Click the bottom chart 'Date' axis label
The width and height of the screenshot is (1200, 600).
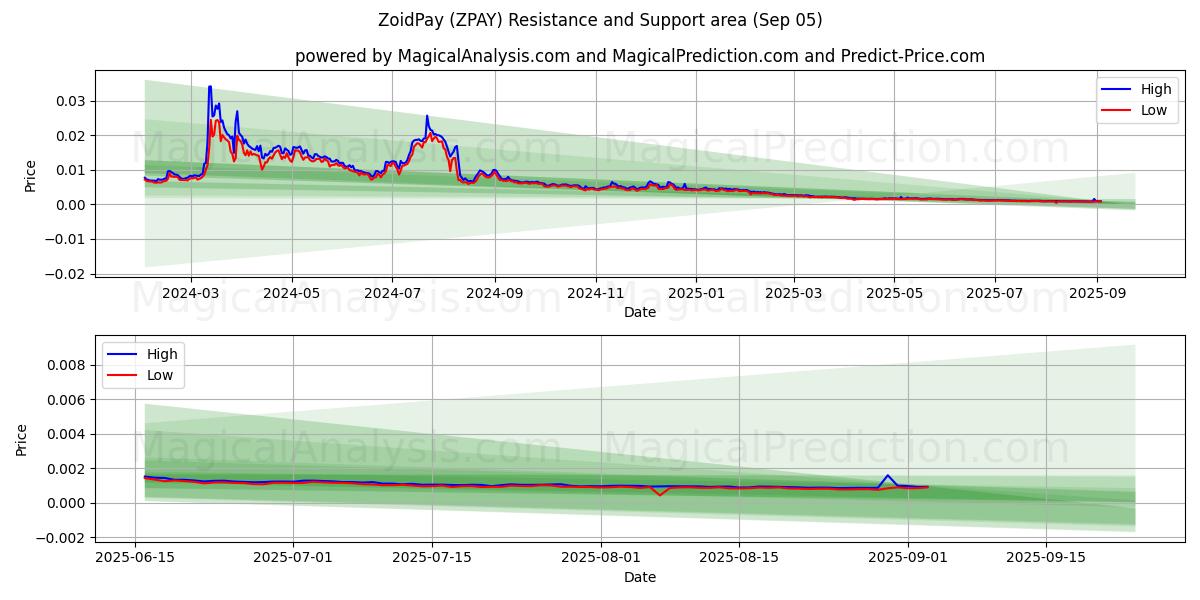click(x=640, y=577)
